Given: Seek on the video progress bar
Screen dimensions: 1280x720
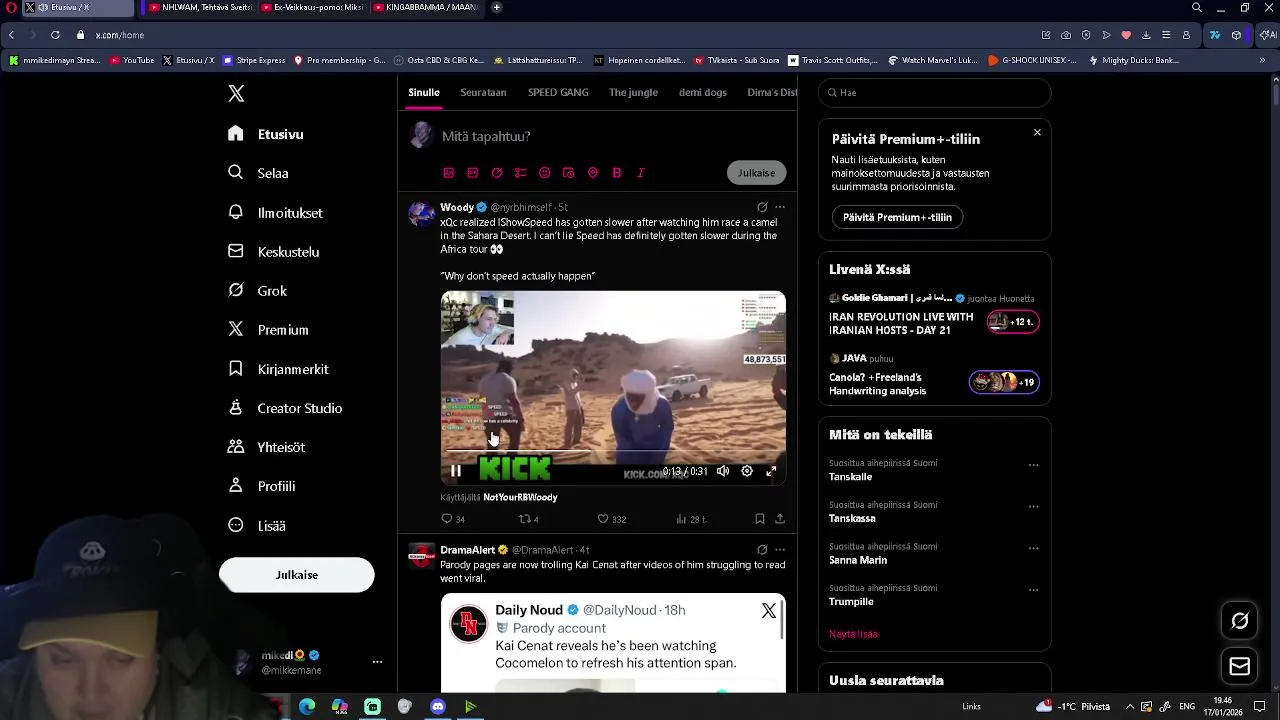Looking at the screenshot, I should (613, 451).
